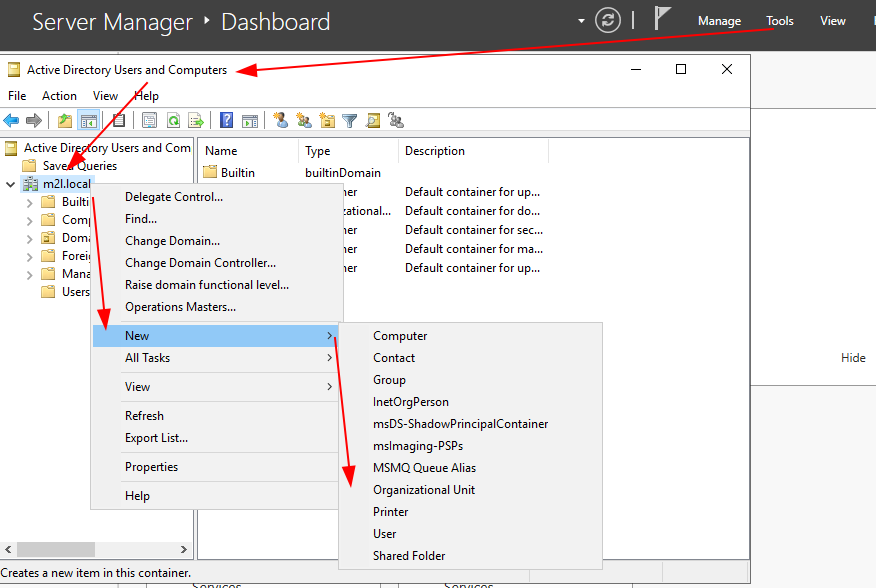Create new Group from submenu
This screenshot has height=588, width=876.
470,380
